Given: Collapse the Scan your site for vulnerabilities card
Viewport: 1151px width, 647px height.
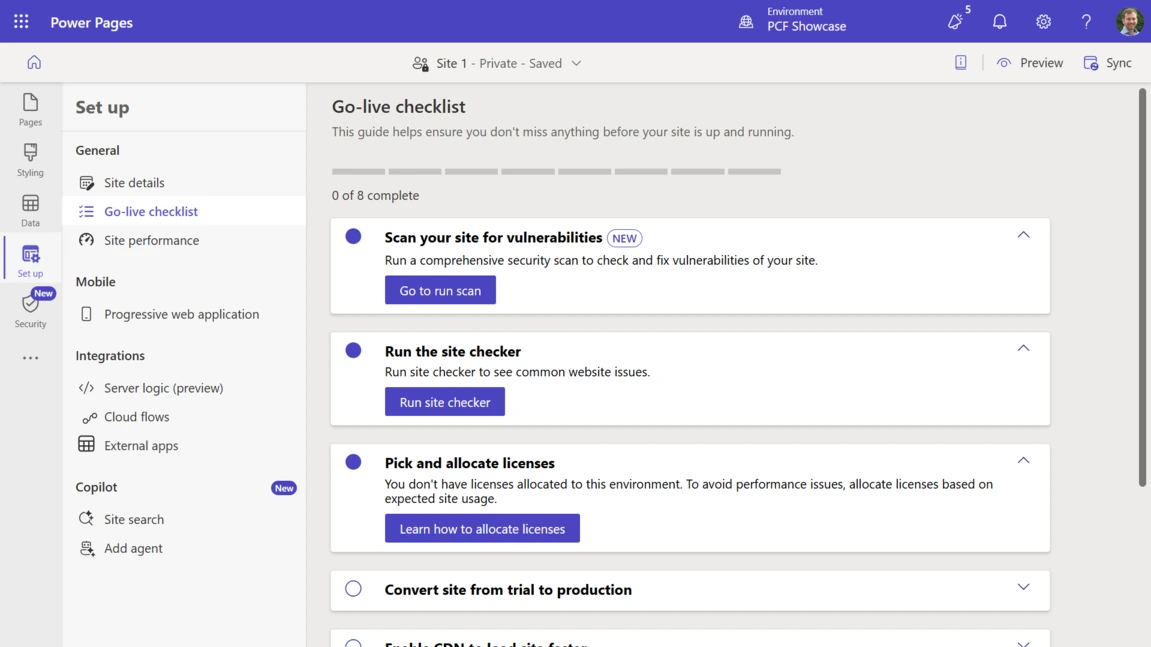Looking at the screenshot, I should [1023, 234].
